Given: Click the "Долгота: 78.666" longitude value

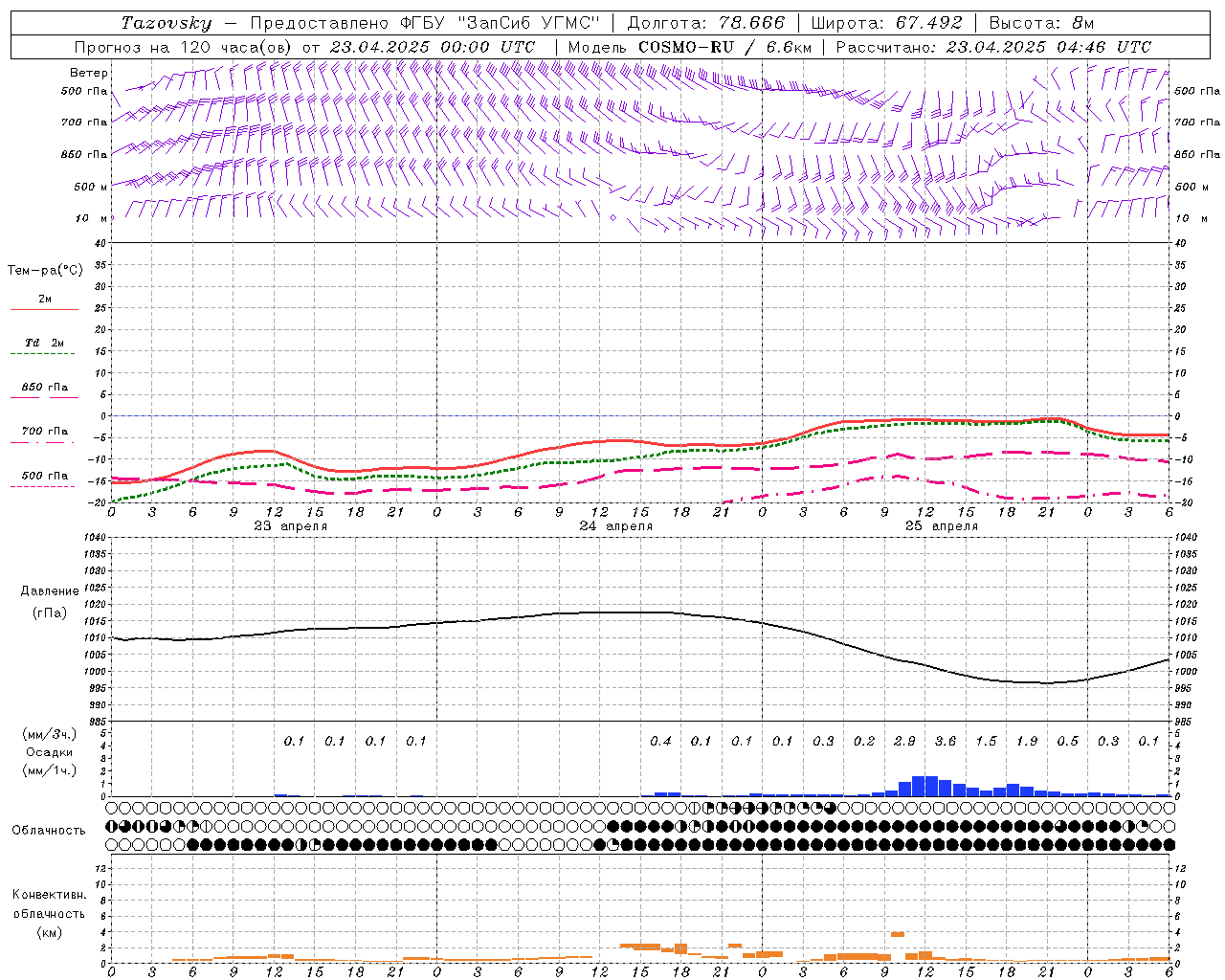Looking at the screenshot, I should pos(706,23).
